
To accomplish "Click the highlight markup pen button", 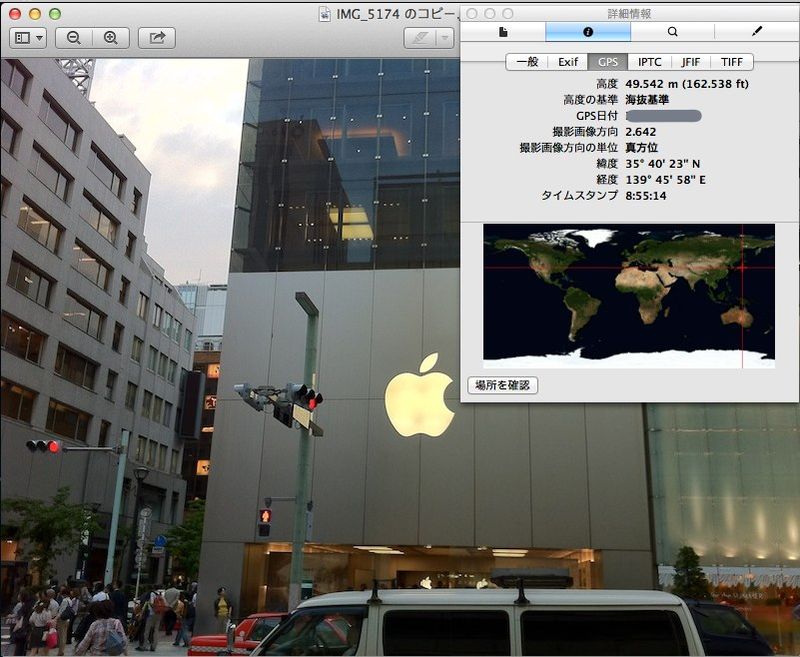I will coord(420,38).
